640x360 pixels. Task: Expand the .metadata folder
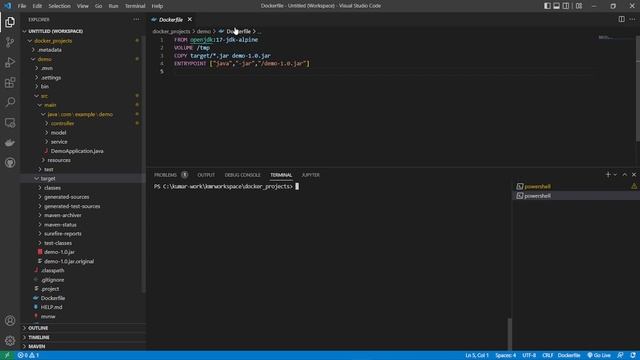83,50
